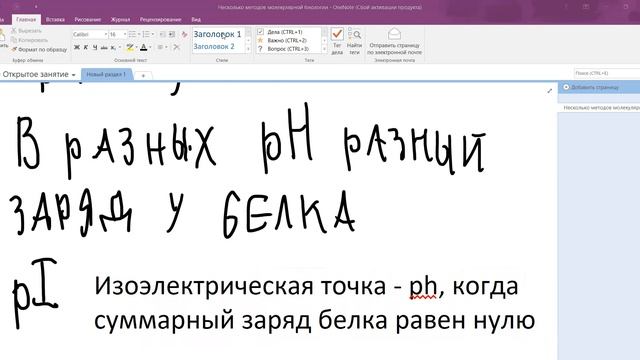Open Найти теги search

[x=354, y=41]
